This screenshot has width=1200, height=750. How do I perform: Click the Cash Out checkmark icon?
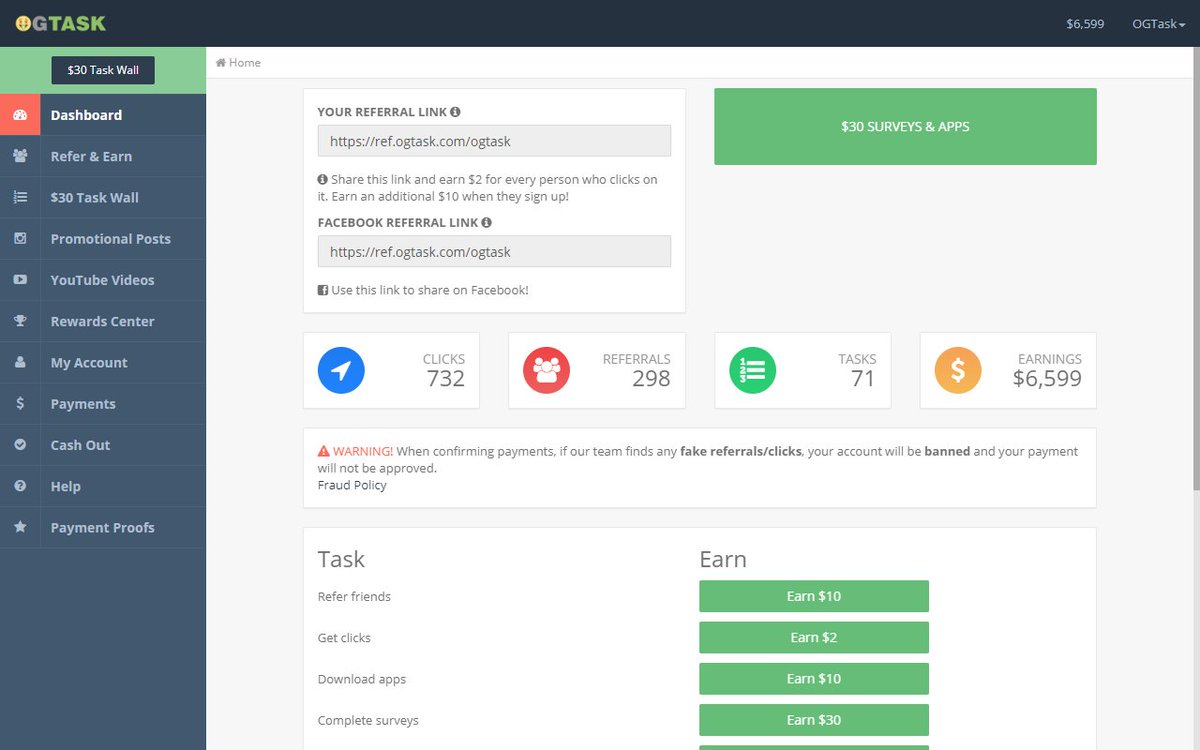20,445
